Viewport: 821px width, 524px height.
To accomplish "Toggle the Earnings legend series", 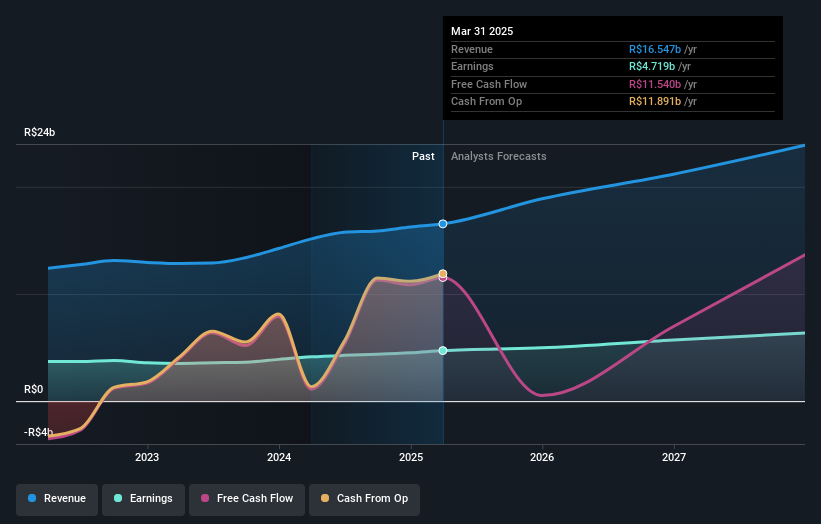I will coord(143,498).
